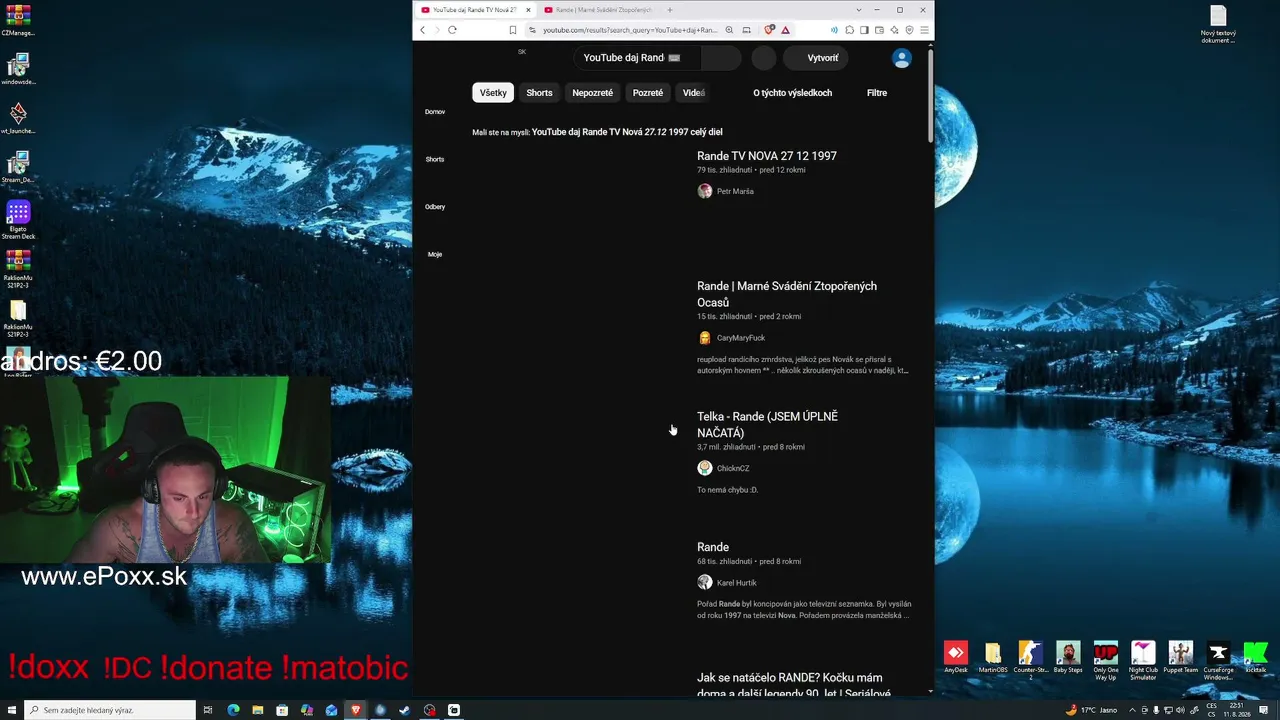The image size is (1280, 720).
Task: Open the video 'Rande TV NOVA 27 12 1997'
Action: coord(767,156)
